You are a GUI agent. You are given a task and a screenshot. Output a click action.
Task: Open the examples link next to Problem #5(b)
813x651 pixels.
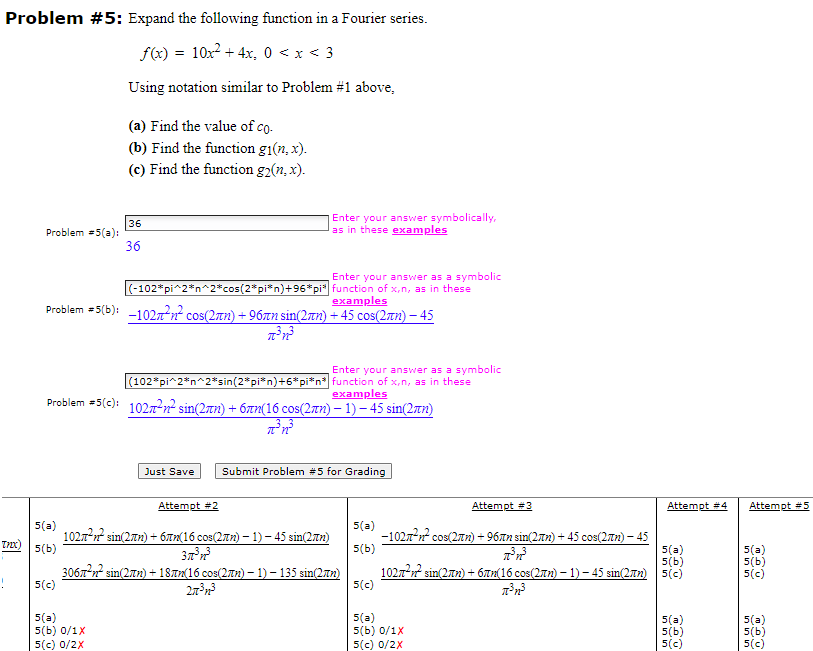click(359, 300)
